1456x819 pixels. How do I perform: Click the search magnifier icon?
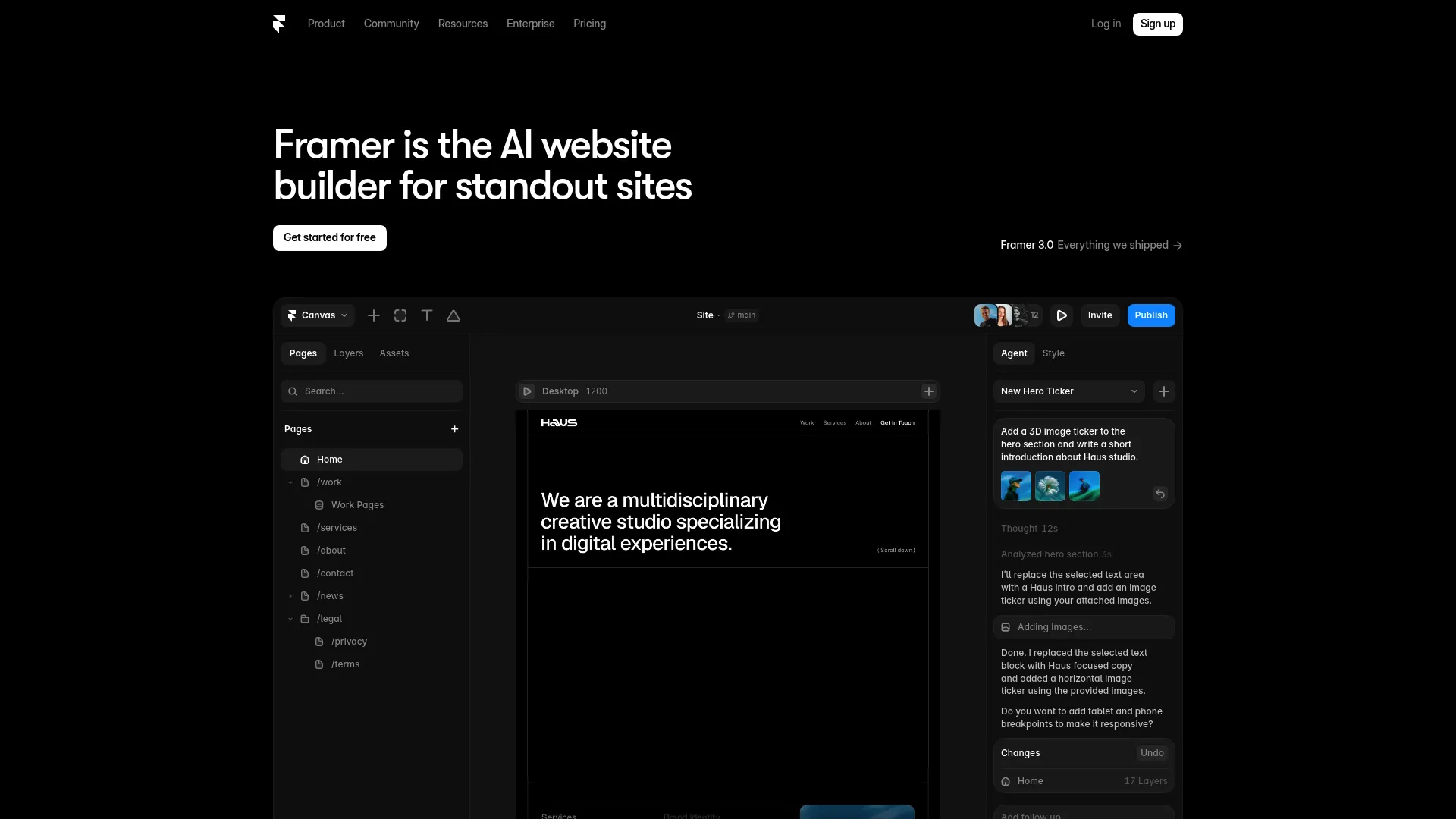tap(293, 391)
